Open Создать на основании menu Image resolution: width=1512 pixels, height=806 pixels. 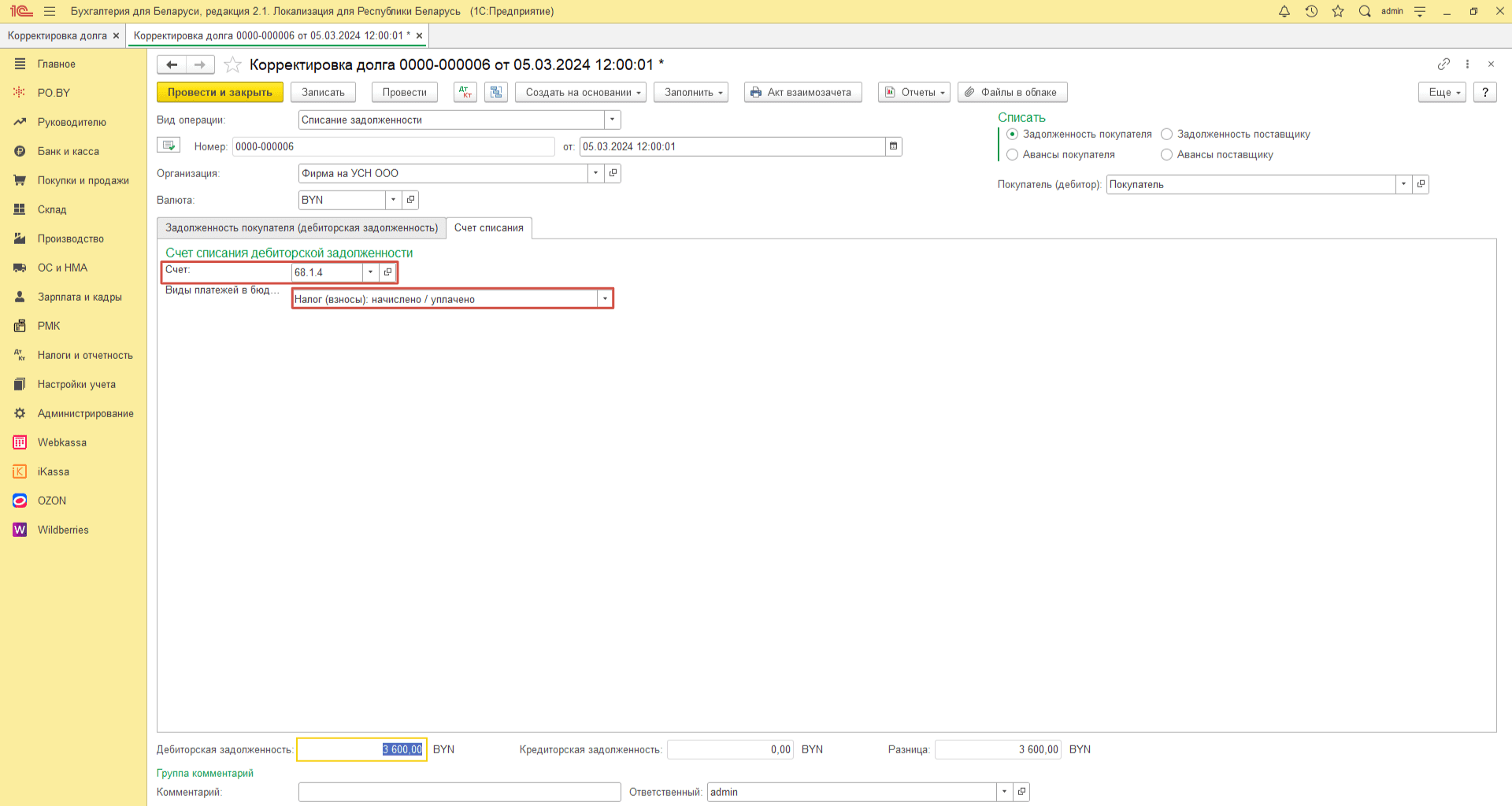coord(580,92)
